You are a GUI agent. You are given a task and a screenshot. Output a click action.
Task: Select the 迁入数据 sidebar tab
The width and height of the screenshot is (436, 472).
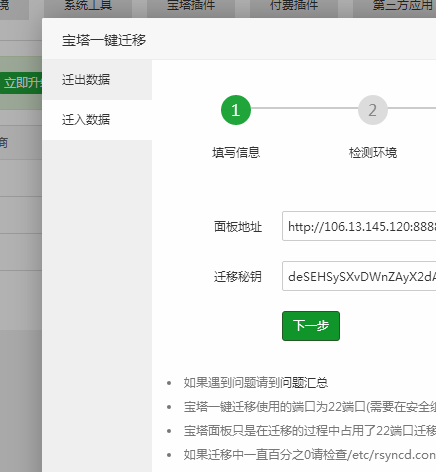point(97,120)
